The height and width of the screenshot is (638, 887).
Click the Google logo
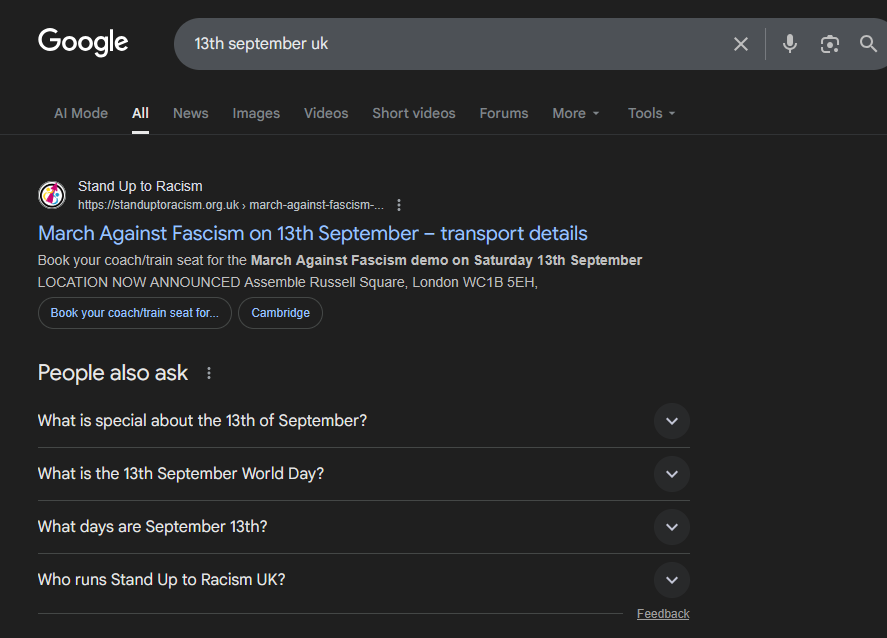[83, 42]
